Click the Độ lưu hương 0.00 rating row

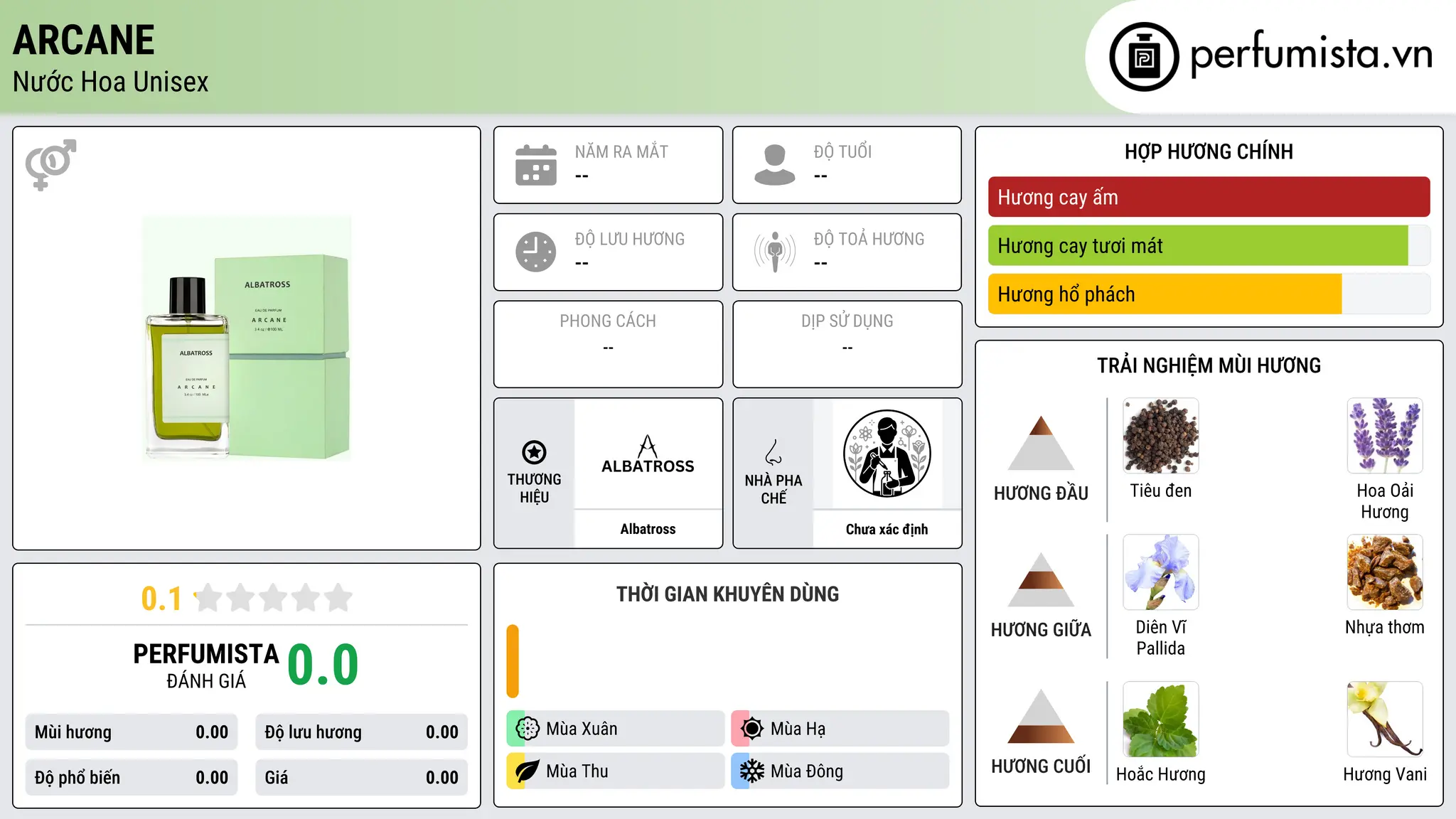pos(361,732)
